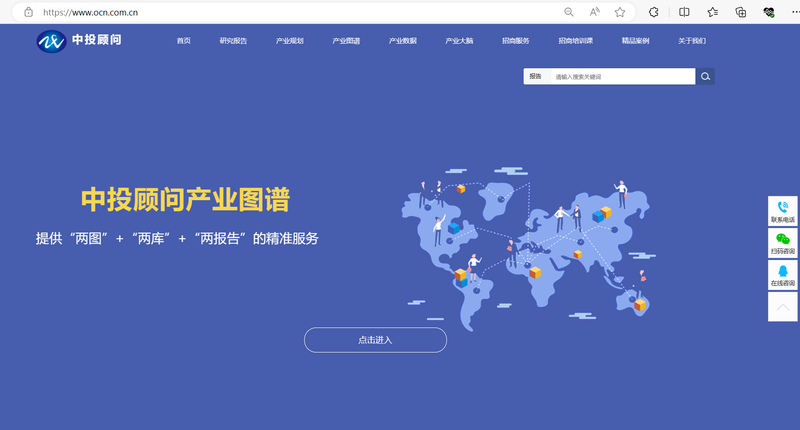Image resolution: width=800 pixels, height=430 pixels.
Task: Click the 中投顾问 logo in the header
Action: click(x=79, y=41)
